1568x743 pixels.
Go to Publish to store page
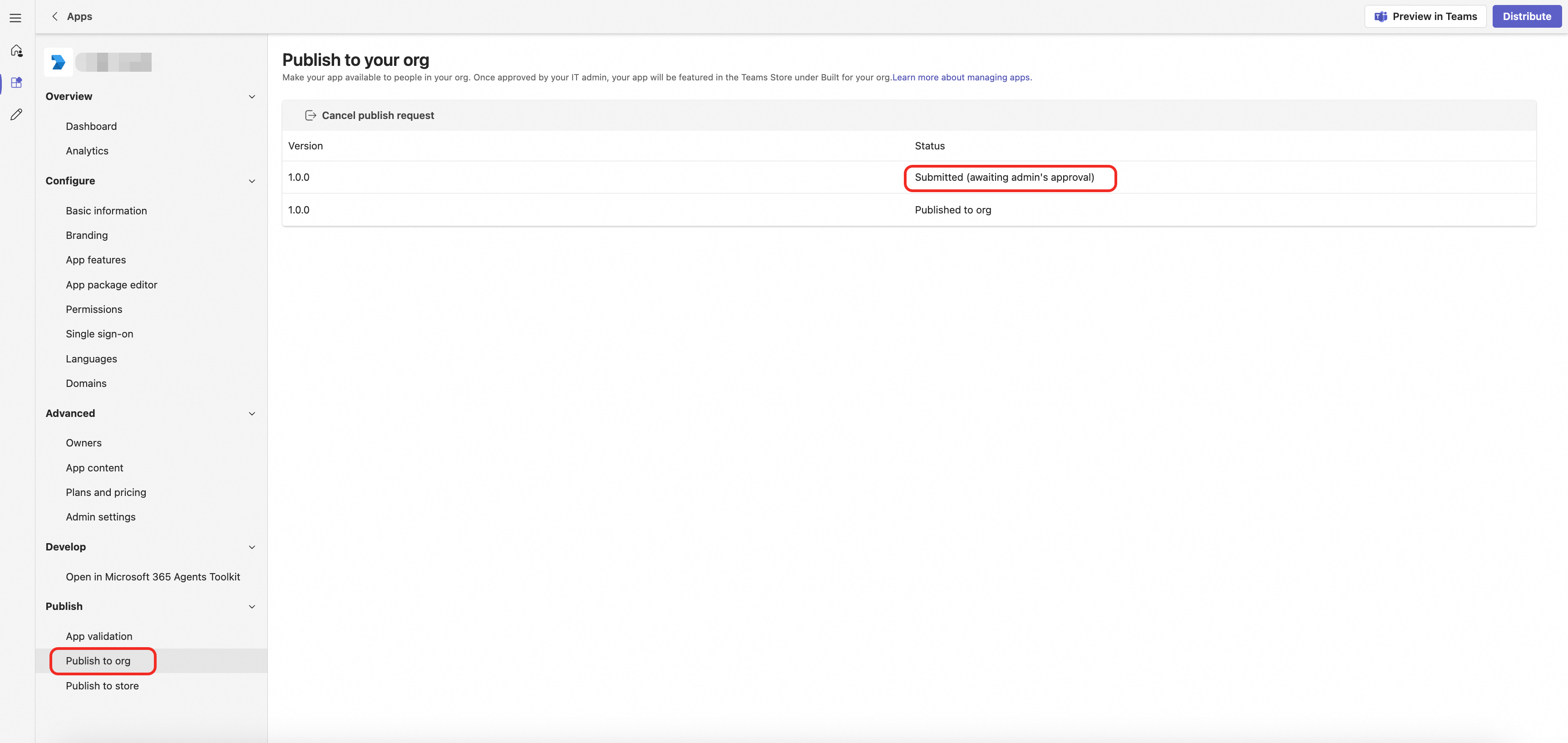pyautogui.click(x=102, y=686)
